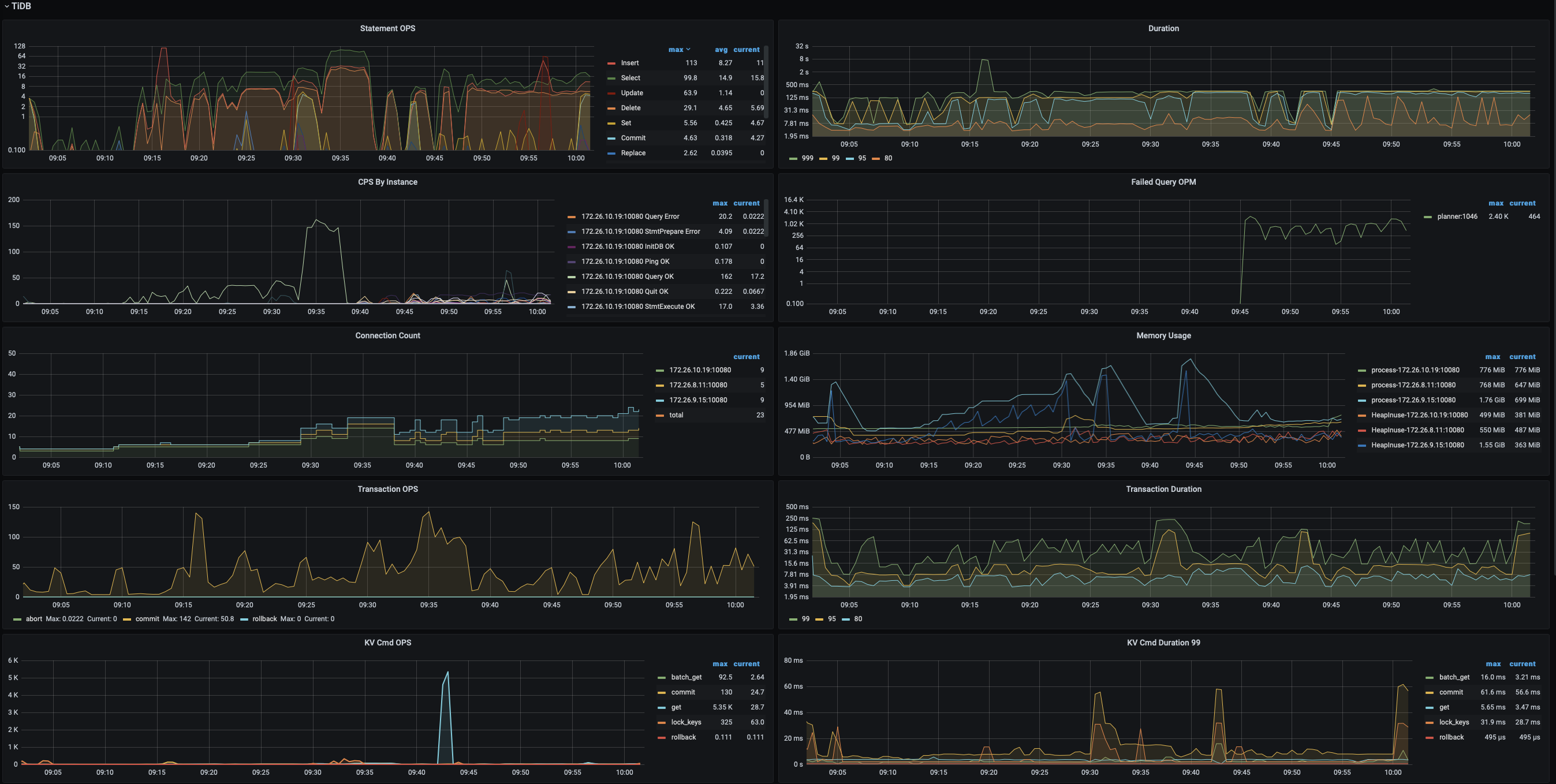Click the 999 percentile color icon in Duration legend
This screenshot has height=784, width=1556.
pyautogui.click(x=793, y=158)
